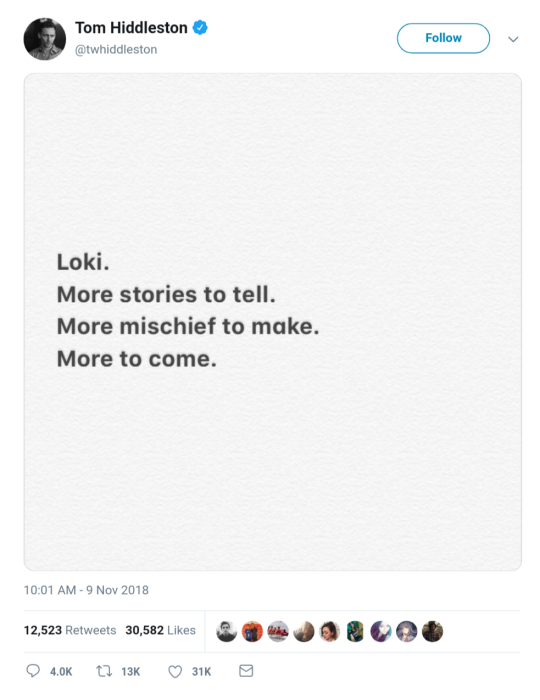Click the envelope direct message icon
The image size is (540, 700).
pyautogui.click(x=246, y=671)
